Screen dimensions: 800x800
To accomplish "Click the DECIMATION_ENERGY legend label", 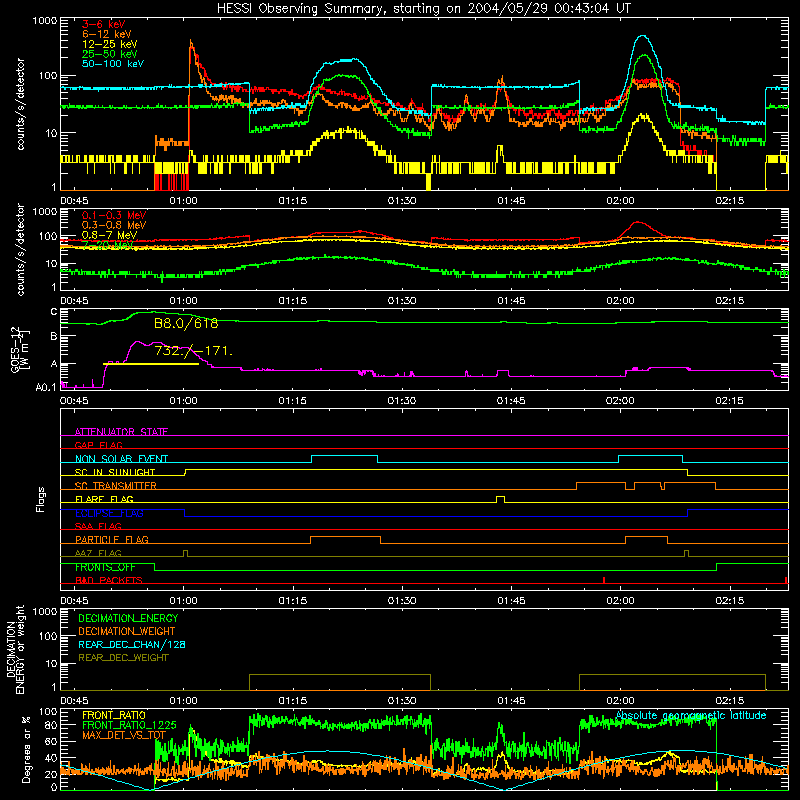I will pos(129,618).
